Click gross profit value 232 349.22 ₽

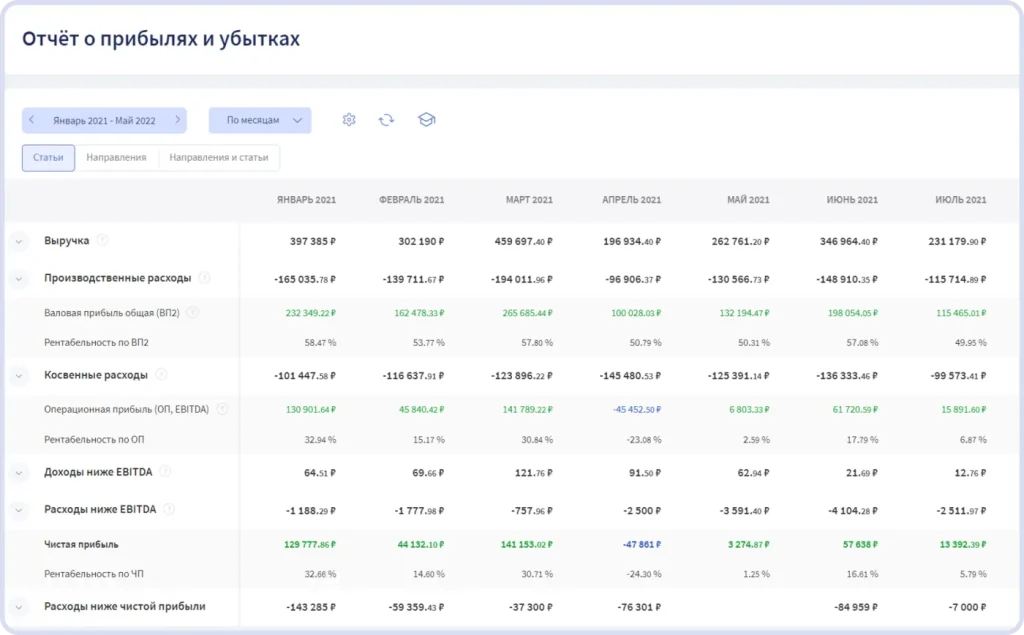click(x=311, y=313)
